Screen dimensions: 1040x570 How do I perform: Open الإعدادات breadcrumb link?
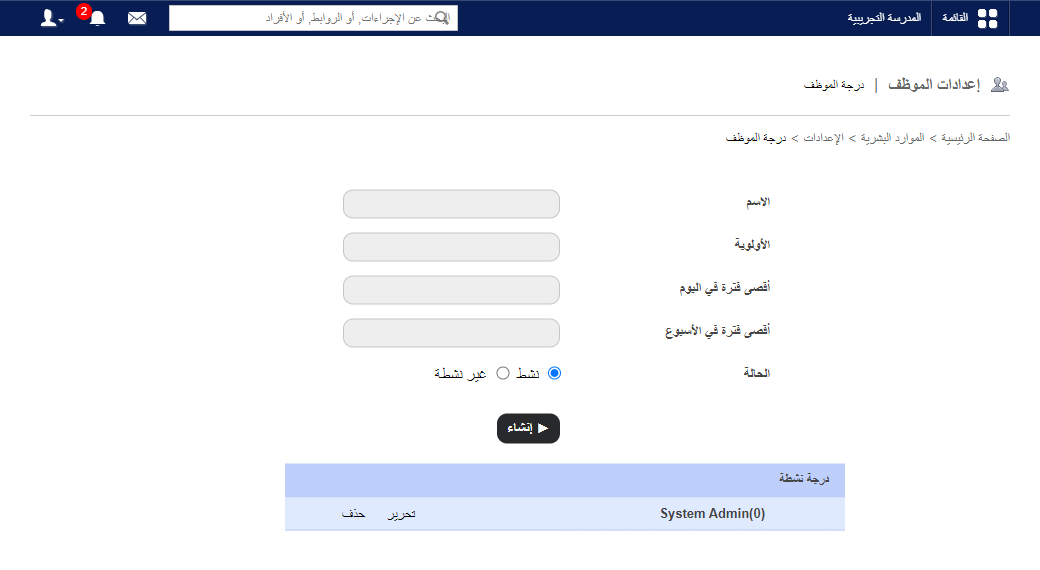pyautogui.click(x=824, y=138)
